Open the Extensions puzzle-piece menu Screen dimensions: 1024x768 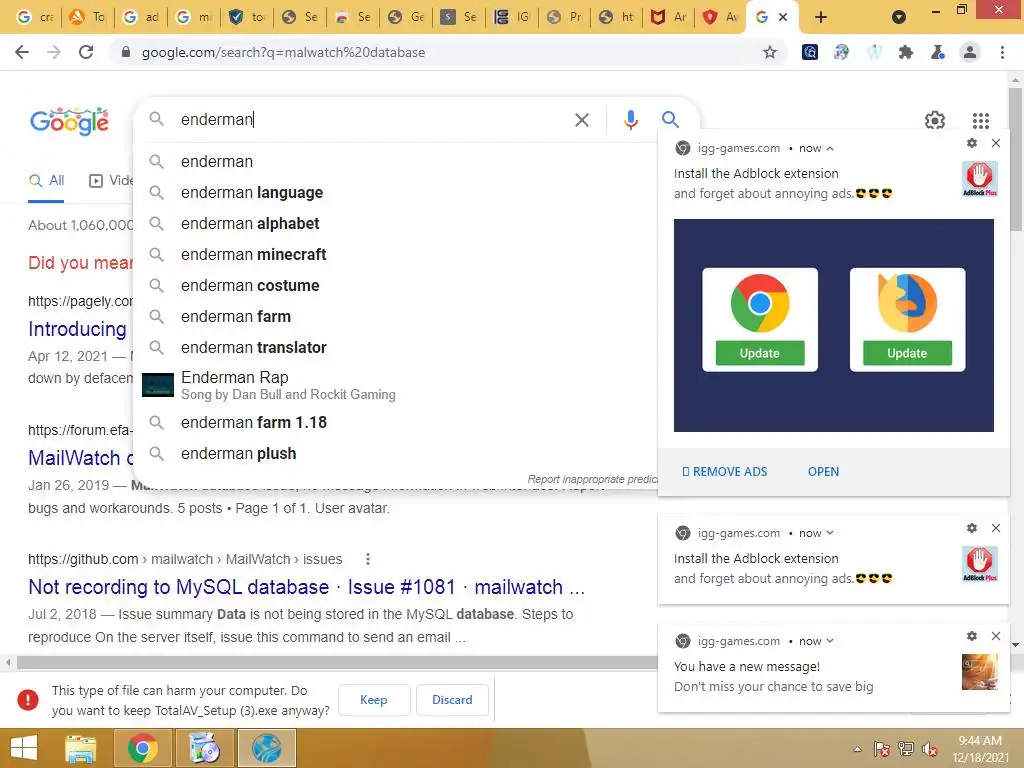click(906, 52)
